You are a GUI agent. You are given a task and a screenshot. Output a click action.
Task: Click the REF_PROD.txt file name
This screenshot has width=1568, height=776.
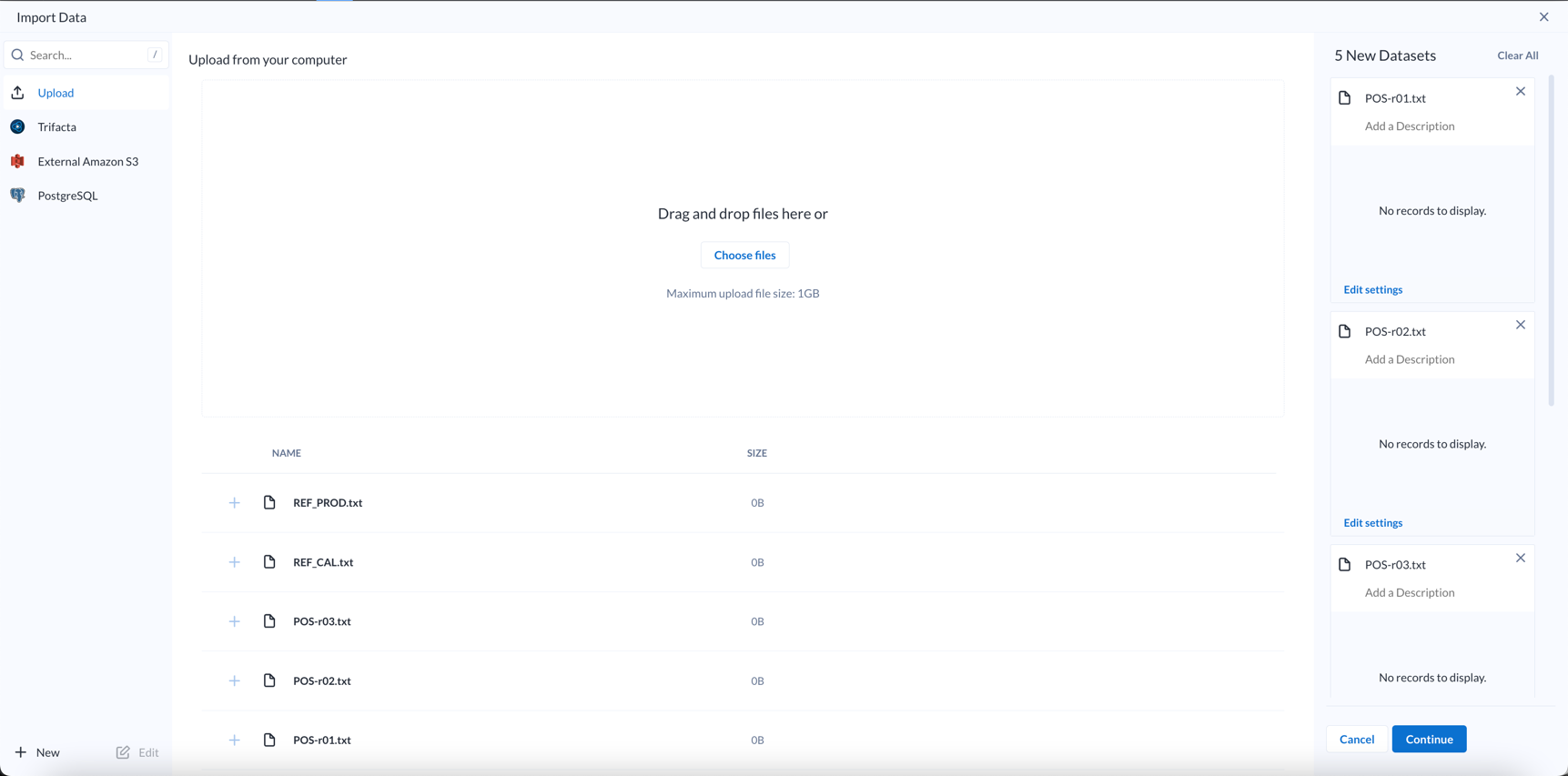(x=328, y=503)
